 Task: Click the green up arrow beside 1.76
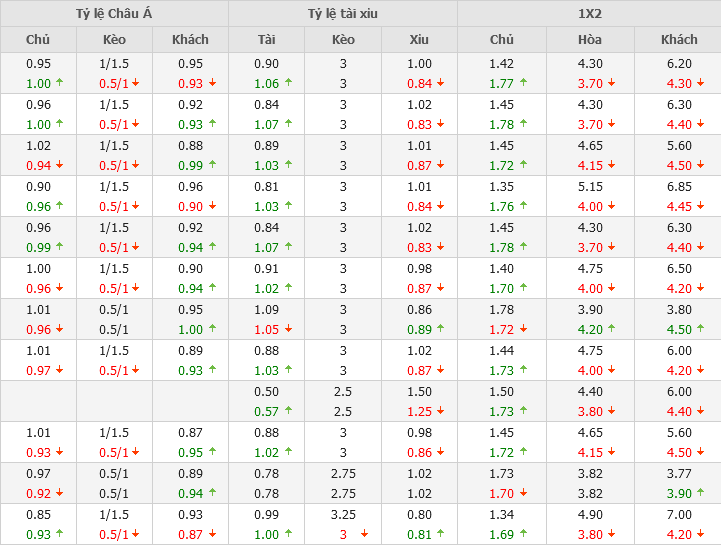tap(523, 207)
